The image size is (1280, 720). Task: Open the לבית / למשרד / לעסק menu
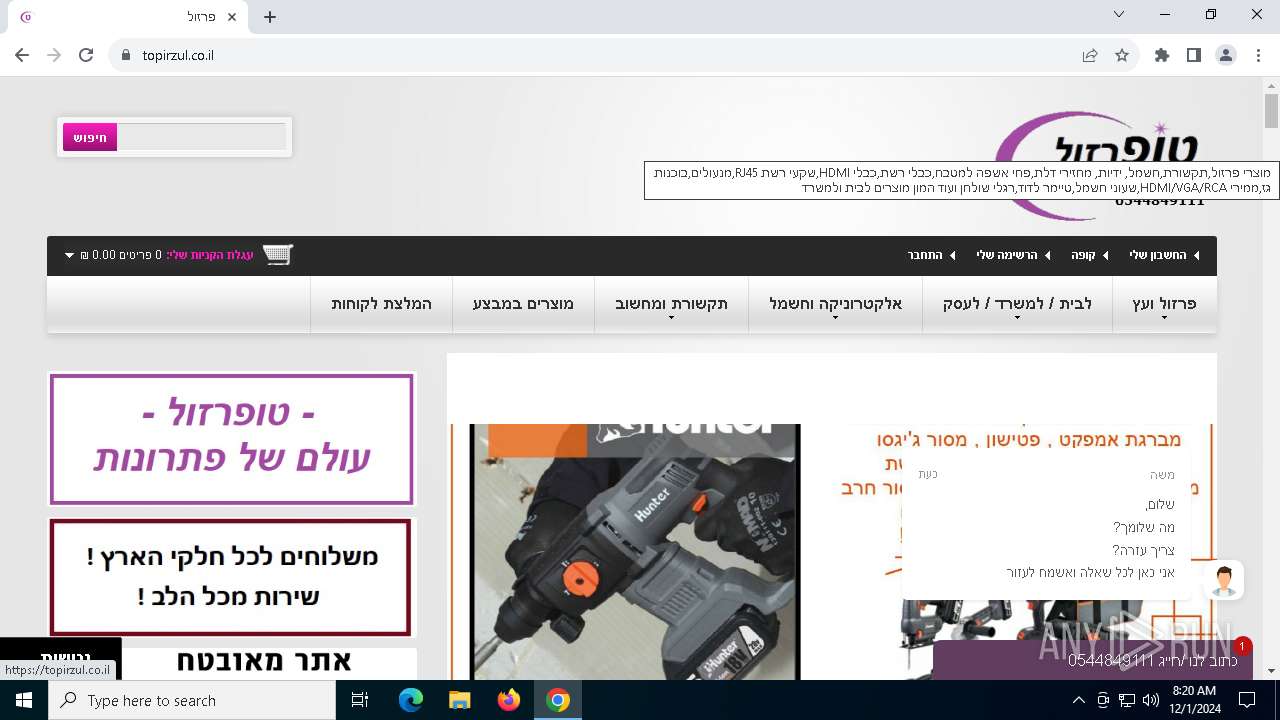coord(1017,304)
